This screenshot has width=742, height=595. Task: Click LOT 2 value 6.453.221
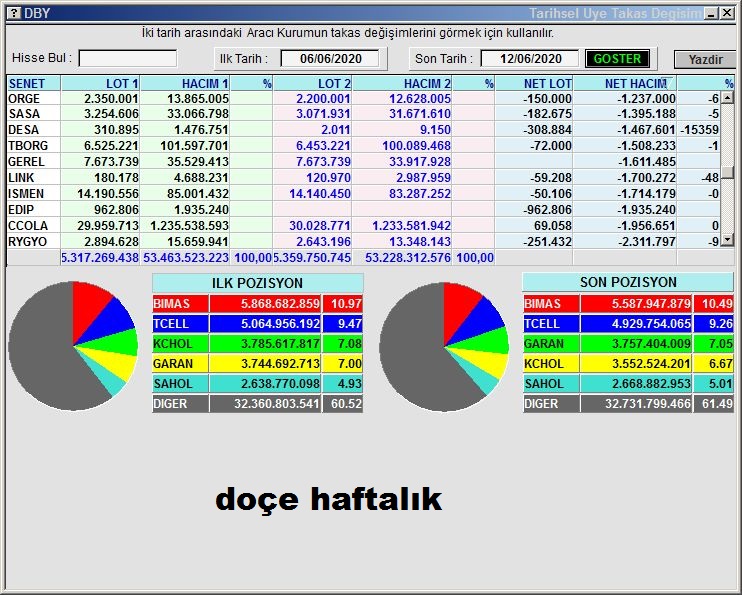point(323,146)
